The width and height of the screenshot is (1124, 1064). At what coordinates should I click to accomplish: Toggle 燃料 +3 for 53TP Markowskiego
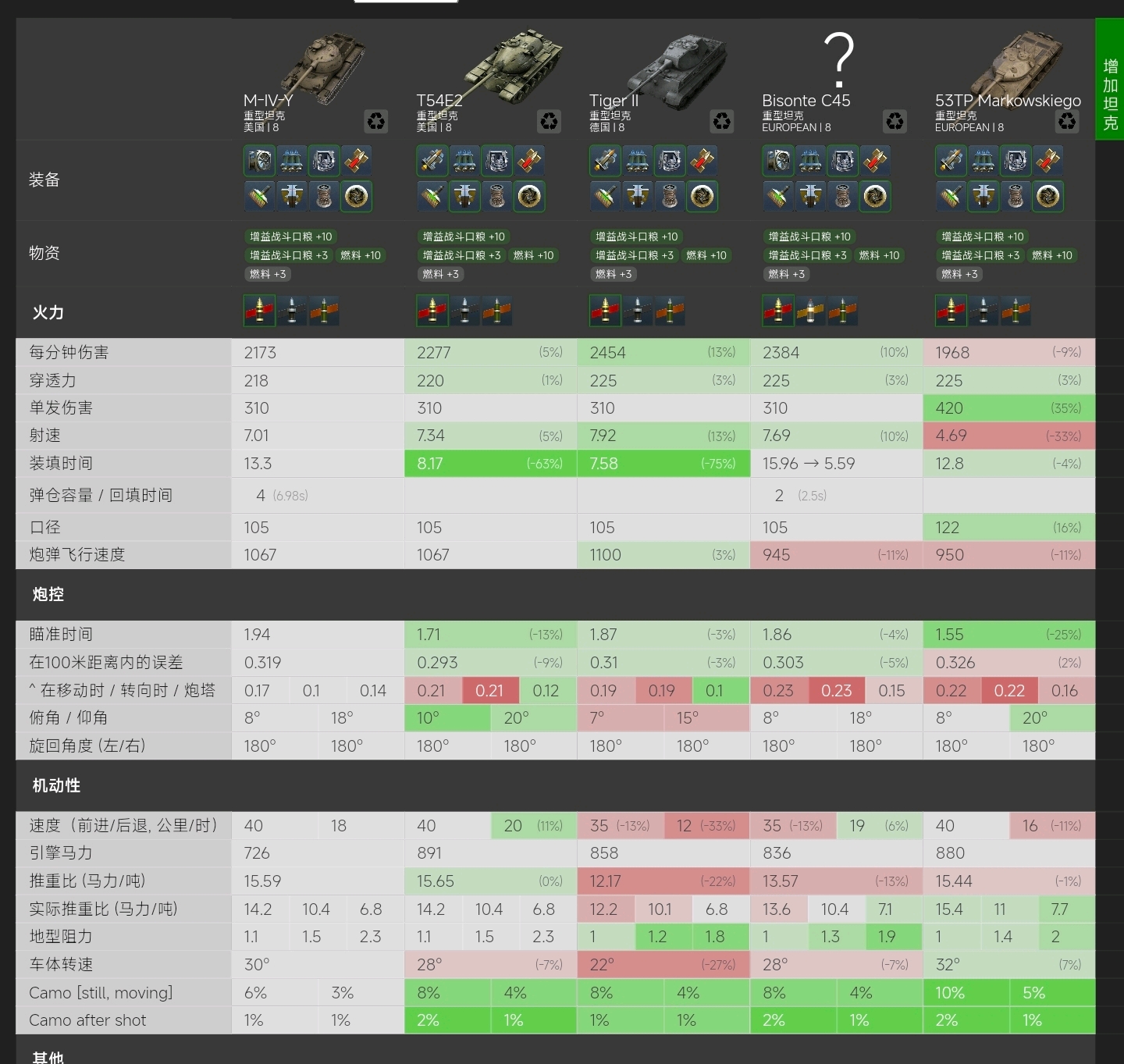(959, 274)
